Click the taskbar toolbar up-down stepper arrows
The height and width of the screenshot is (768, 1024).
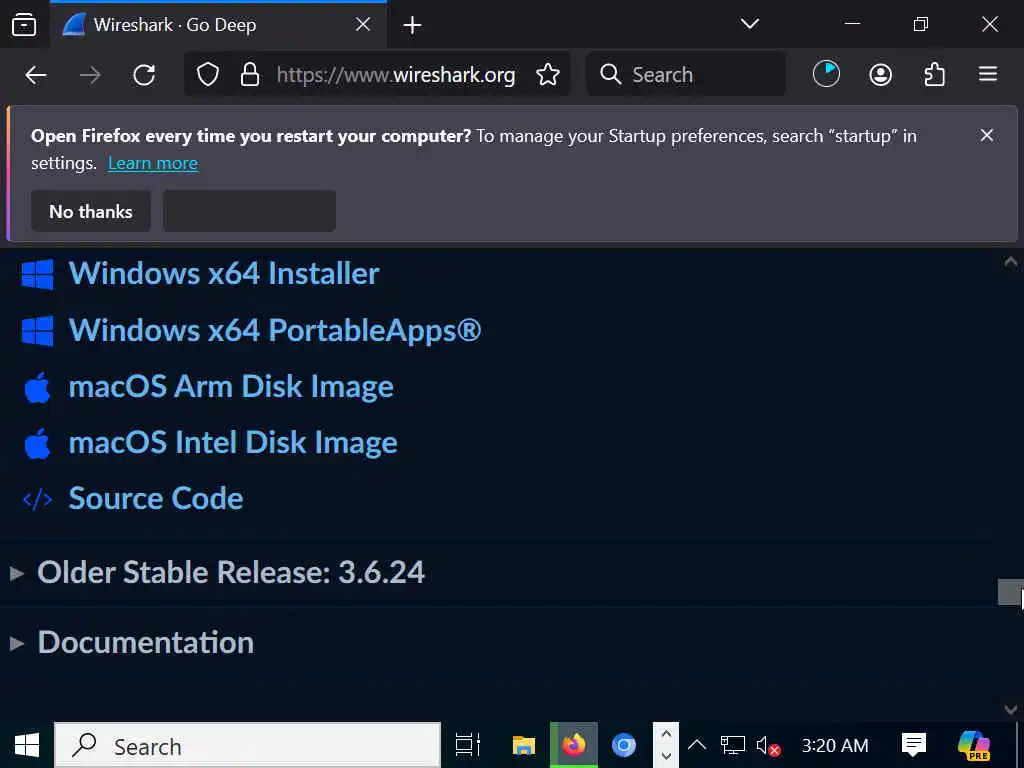[x=666, y=744]
